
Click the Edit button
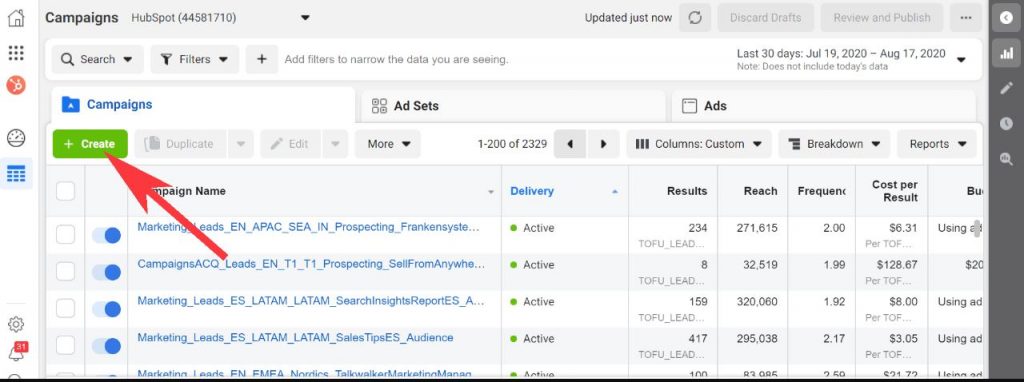click(x=291, y=144)
